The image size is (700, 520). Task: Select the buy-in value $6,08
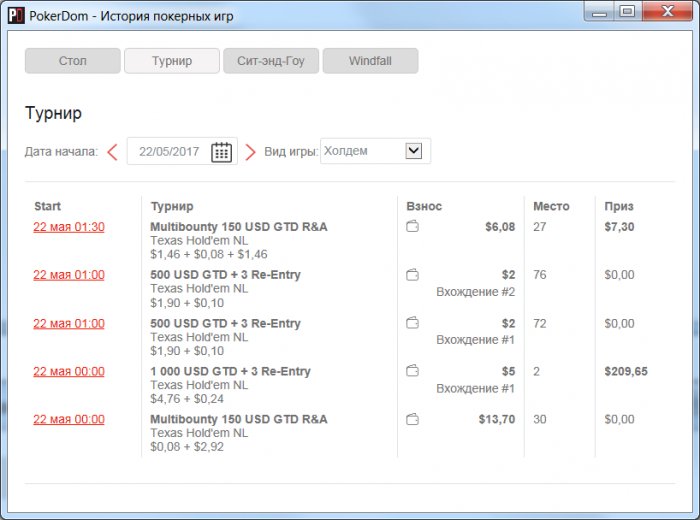pyautogui.click(x=500, y=227)
